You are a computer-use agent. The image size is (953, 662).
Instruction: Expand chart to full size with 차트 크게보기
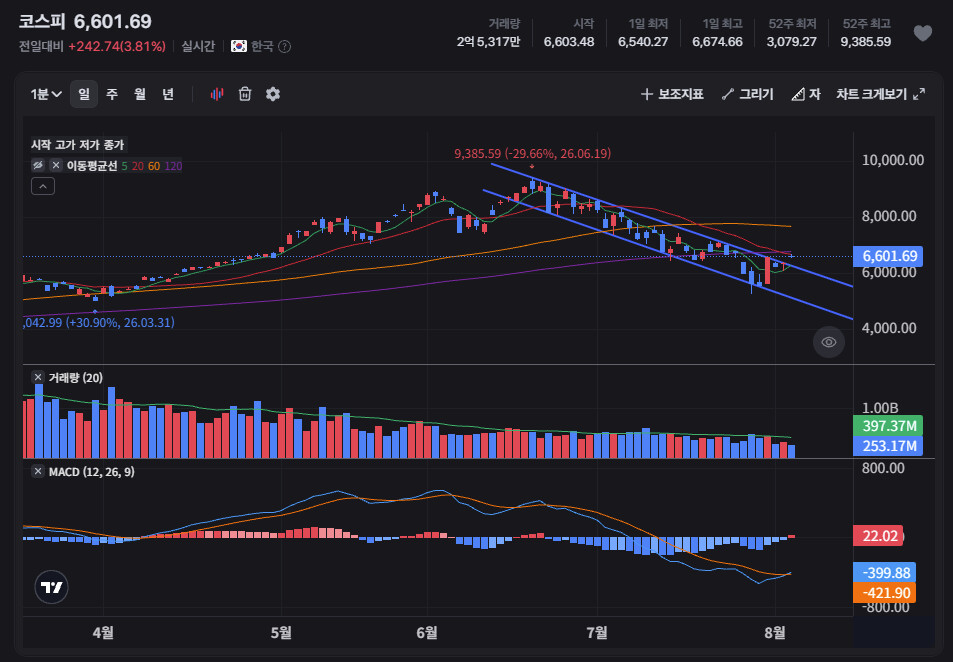coord(880,94)
